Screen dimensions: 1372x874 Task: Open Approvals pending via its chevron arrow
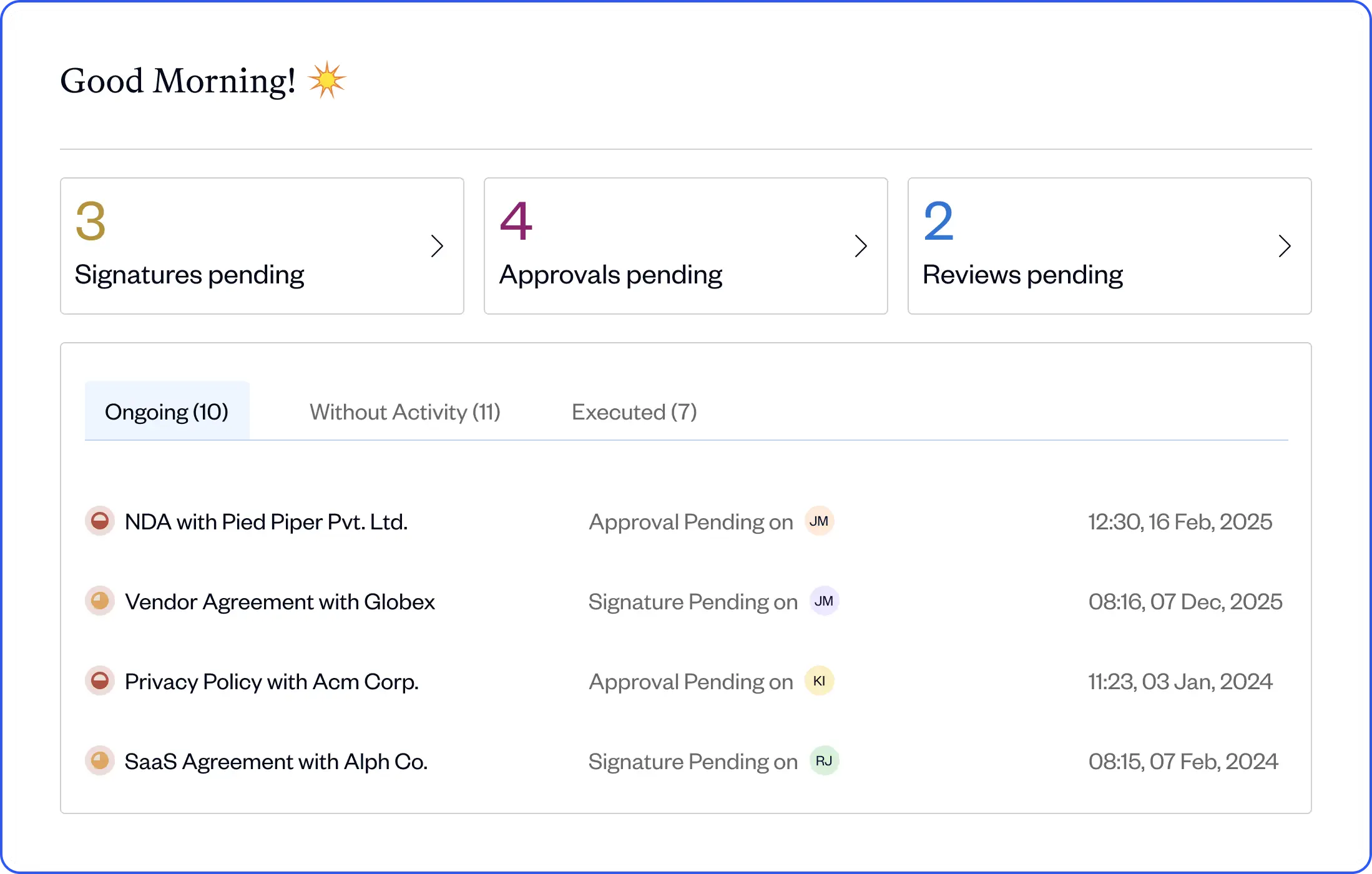click(x=861, y=246)
